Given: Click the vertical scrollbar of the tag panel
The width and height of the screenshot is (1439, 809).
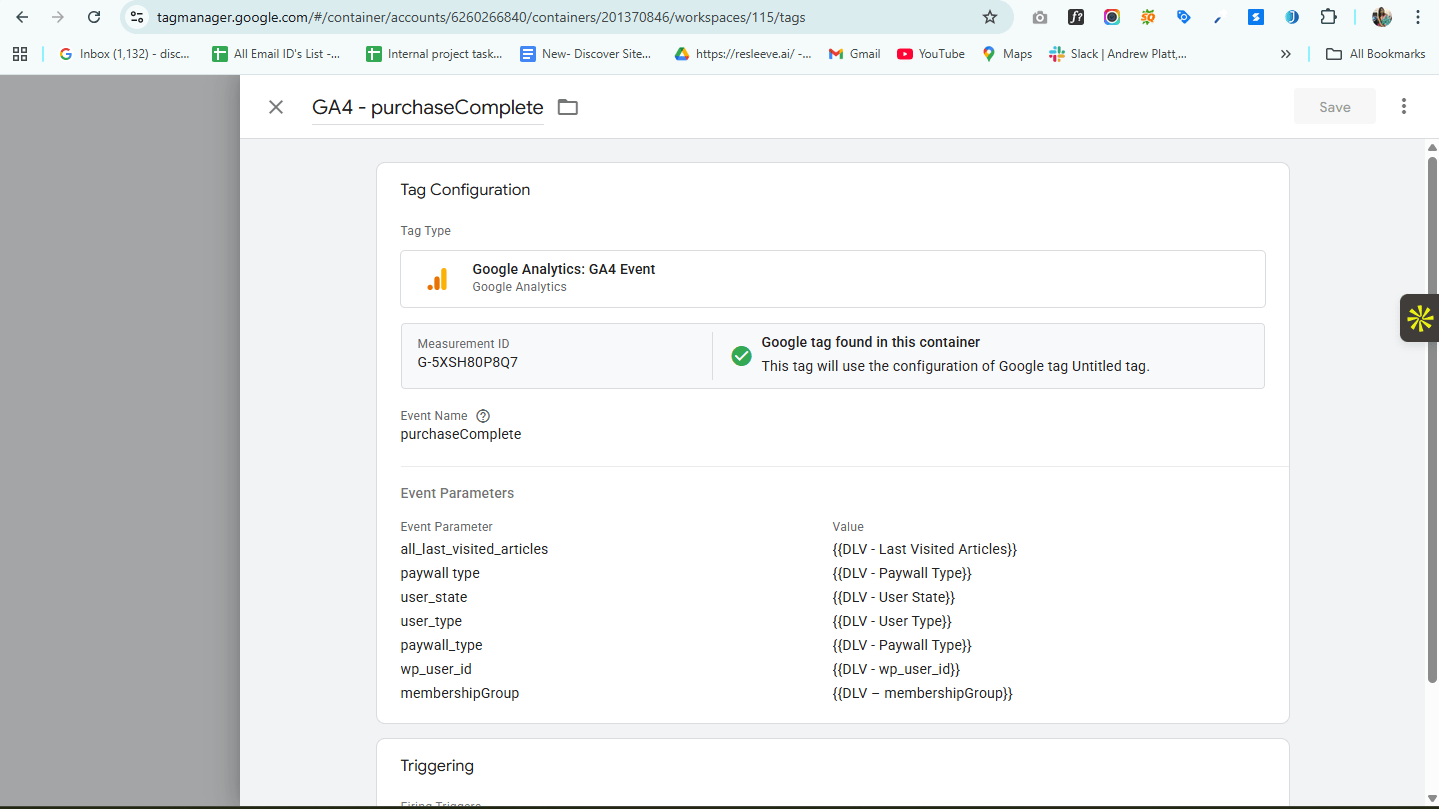Looking at the screenshot, I should click(1432, 420).
